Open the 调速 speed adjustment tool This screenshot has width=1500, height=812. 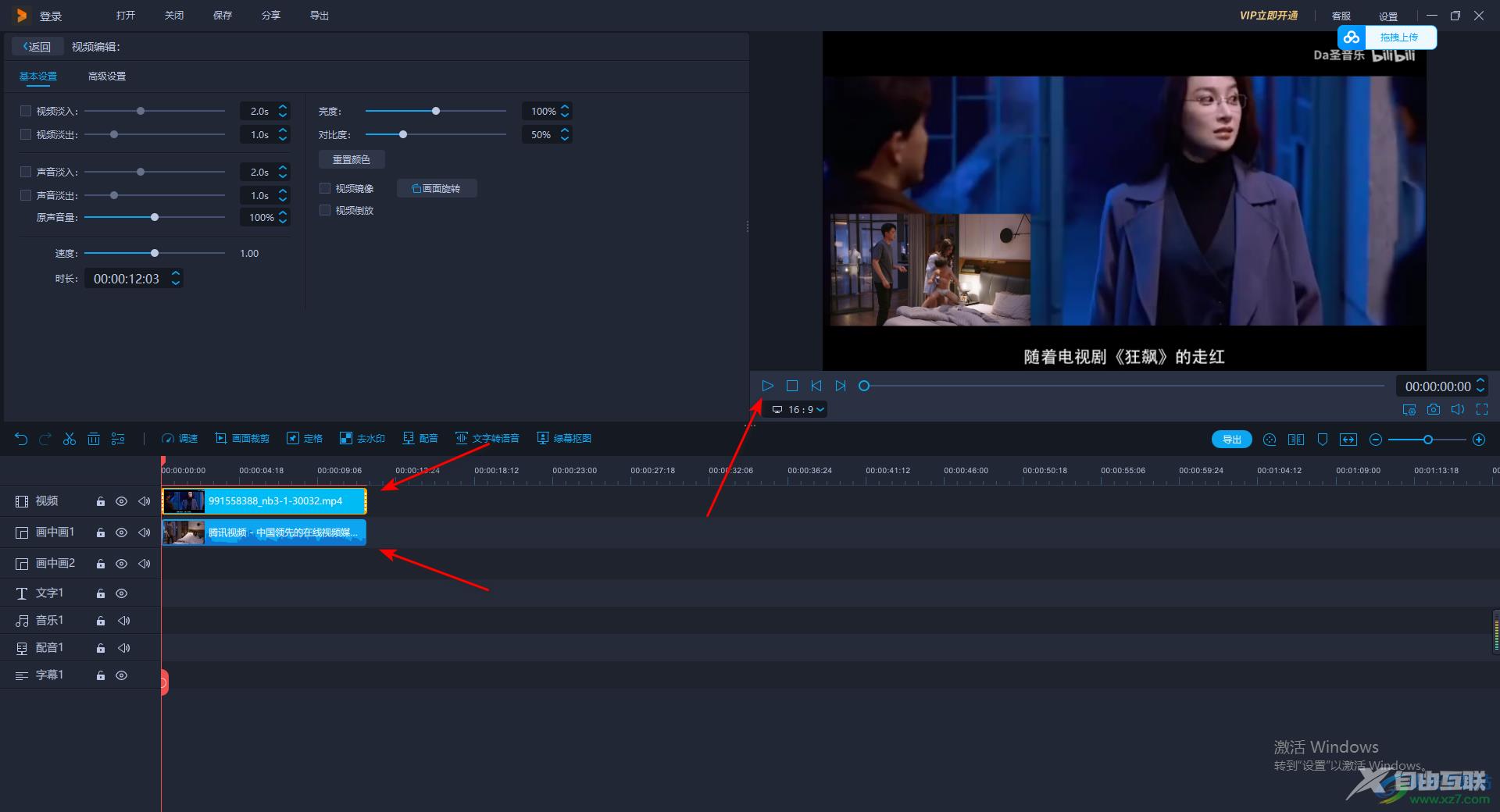(180, 439)
